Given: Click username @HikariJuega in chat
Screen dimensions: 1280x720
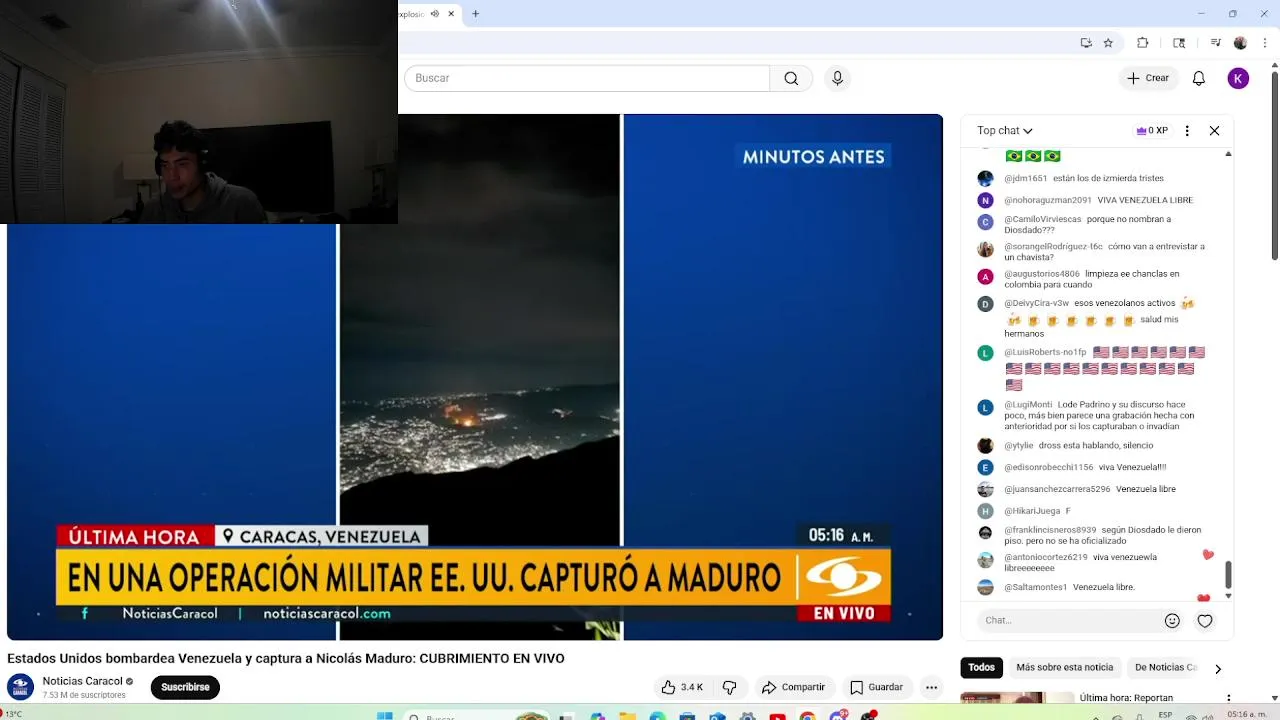Looking at the screenshot, I should click(1032, 511).
